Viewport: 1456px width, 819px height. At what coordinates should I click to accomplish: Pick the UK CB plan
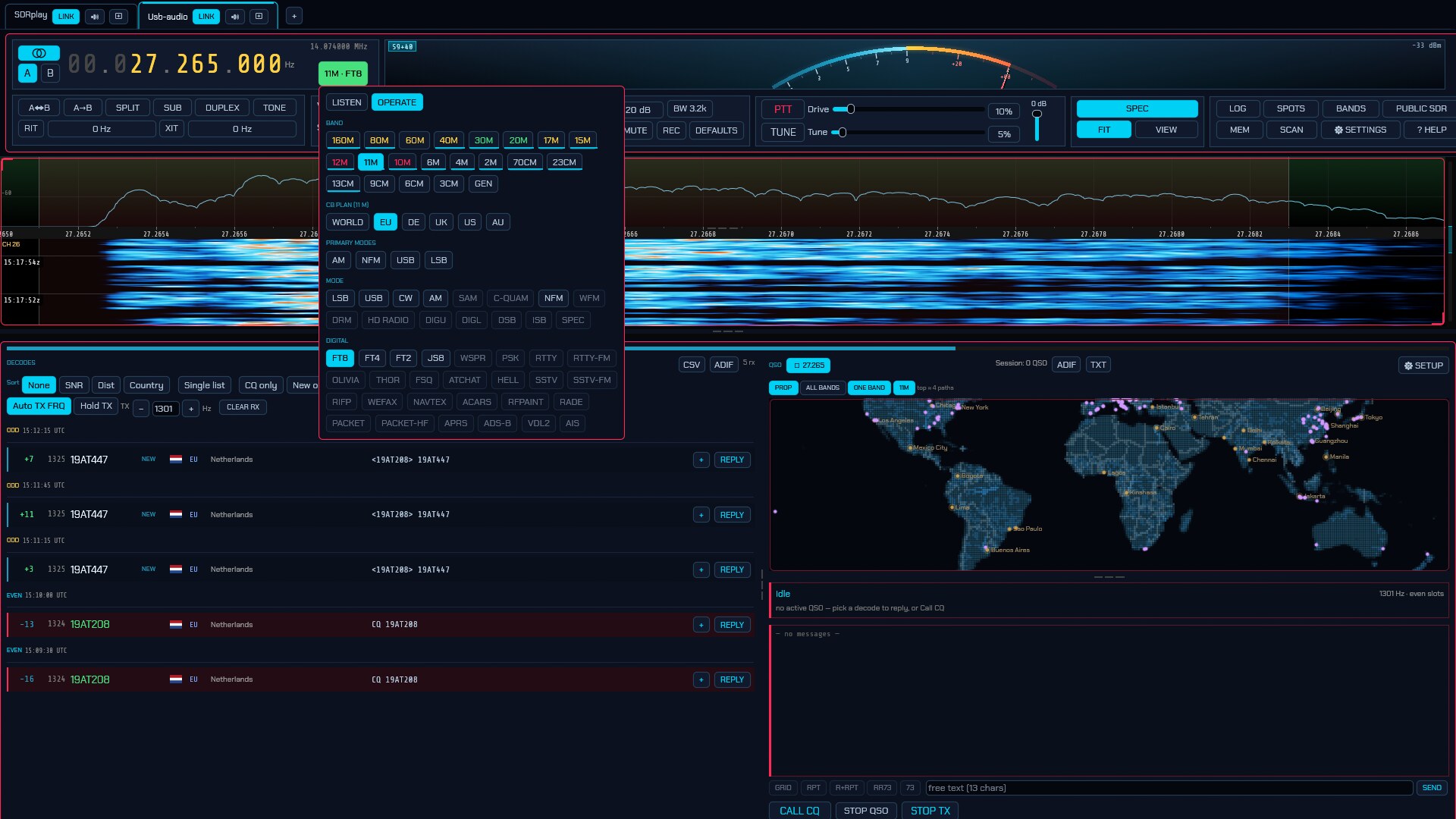click(x=441, y=222)
